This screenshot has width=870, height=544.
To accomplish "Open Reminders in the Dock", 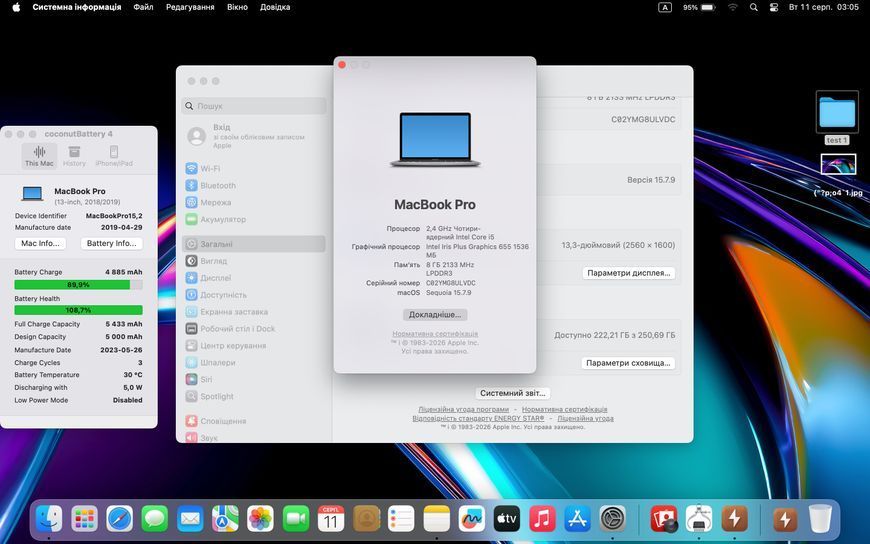I will coord(401,520).
